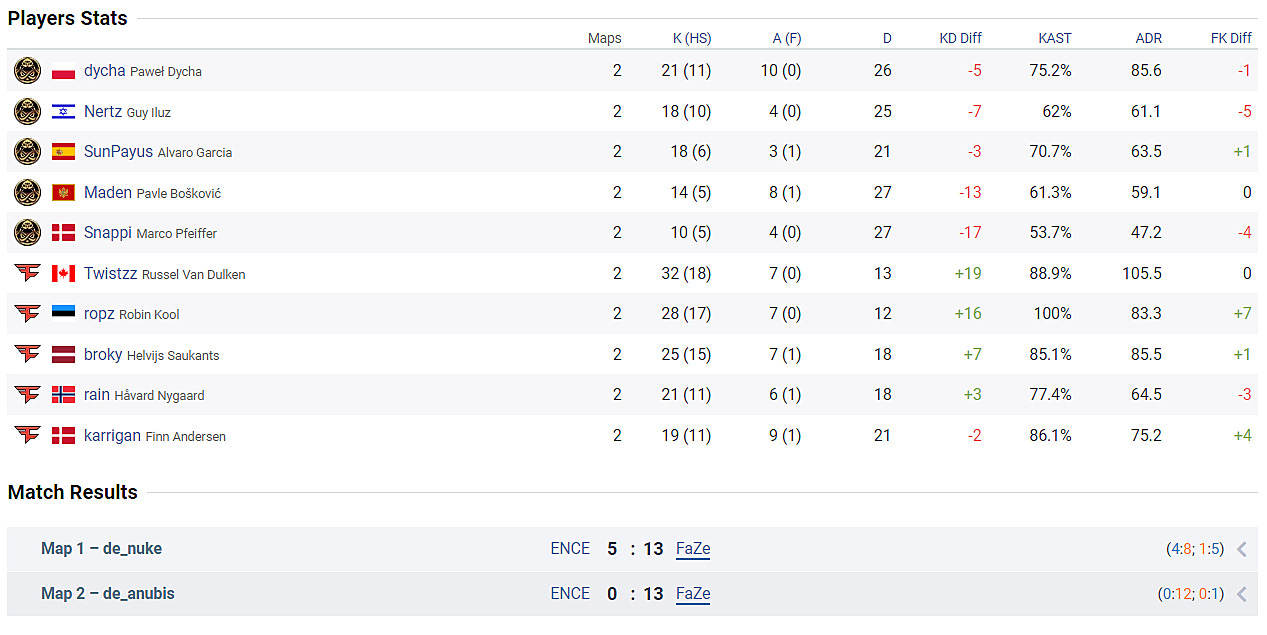Select the Danish flag next to Snappi
Screen dimensions: 1267x635
click(x=63, y=232)
